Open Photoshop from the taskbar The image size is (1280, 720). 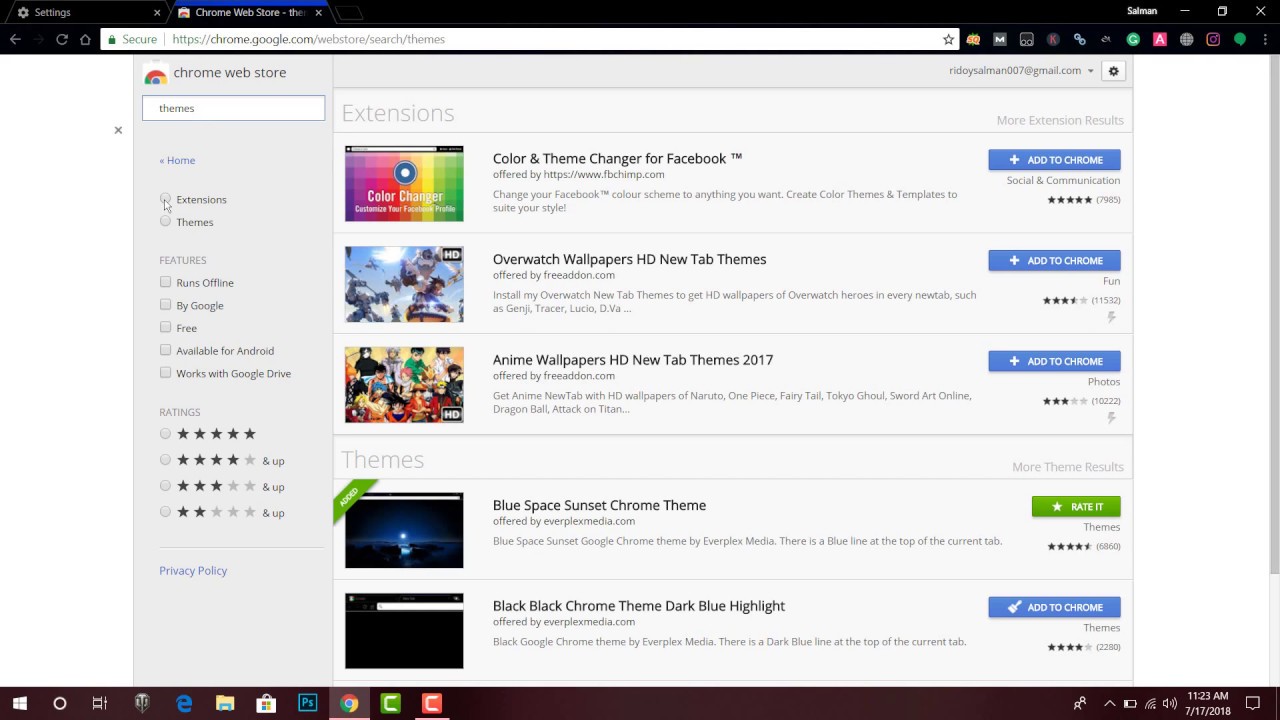click(308, 703)
